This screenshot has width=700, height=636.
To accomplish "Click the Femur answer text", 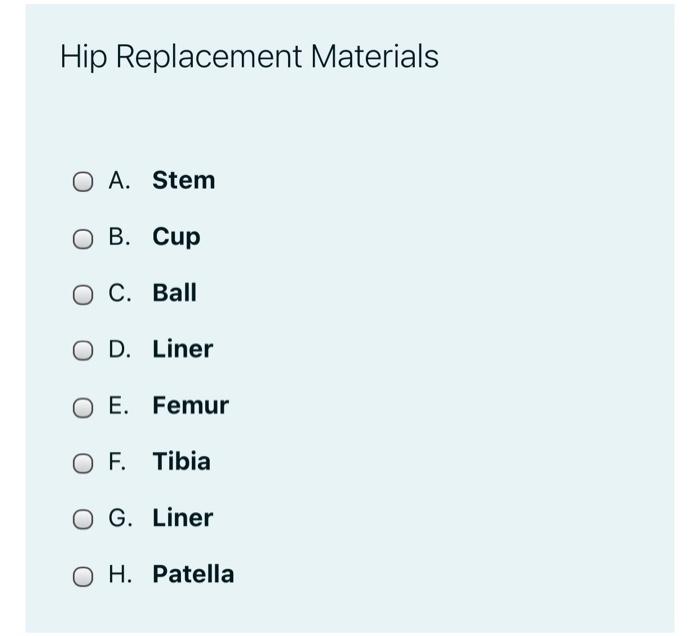I will tap(190, 405).
